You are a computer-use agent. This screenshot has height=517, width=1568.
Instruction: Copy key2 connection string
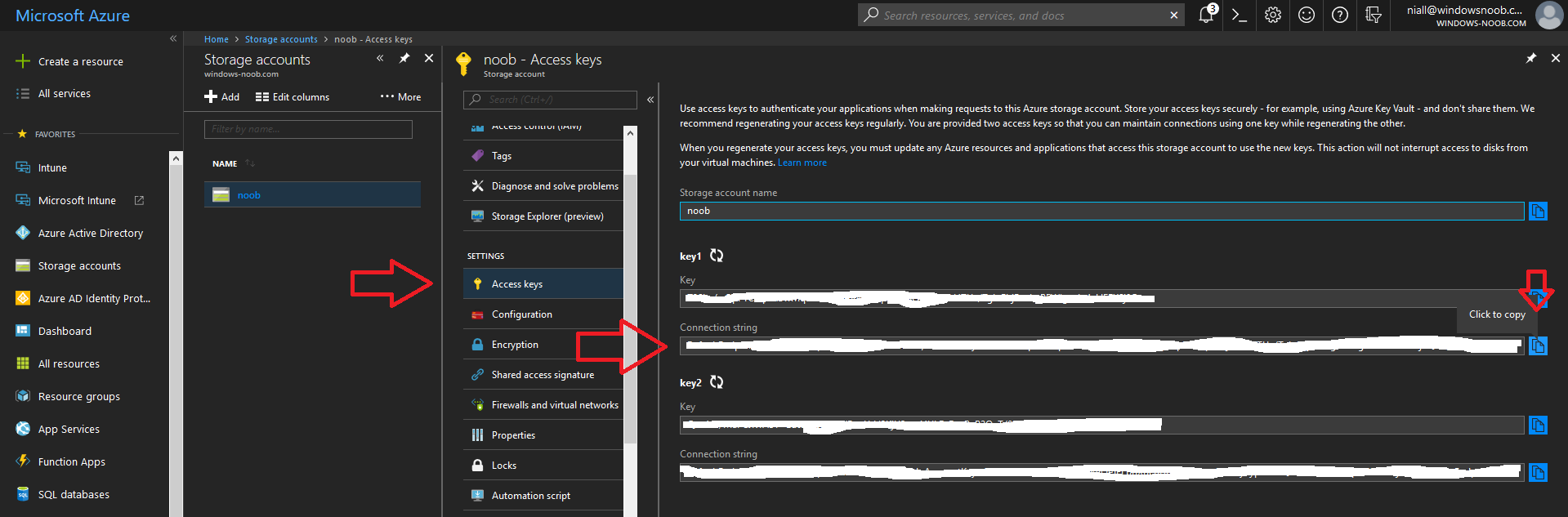1538,473
